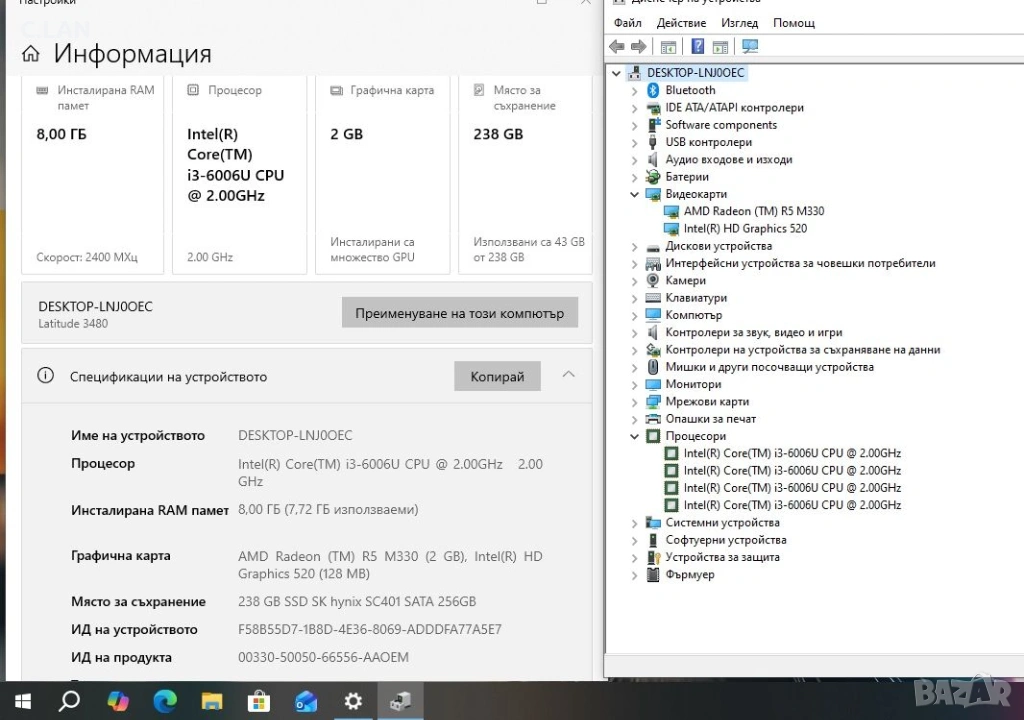The image size is (1024, 720).
Task: Select the AMD Radeon R5 M330 device
Action: [753, 211]
